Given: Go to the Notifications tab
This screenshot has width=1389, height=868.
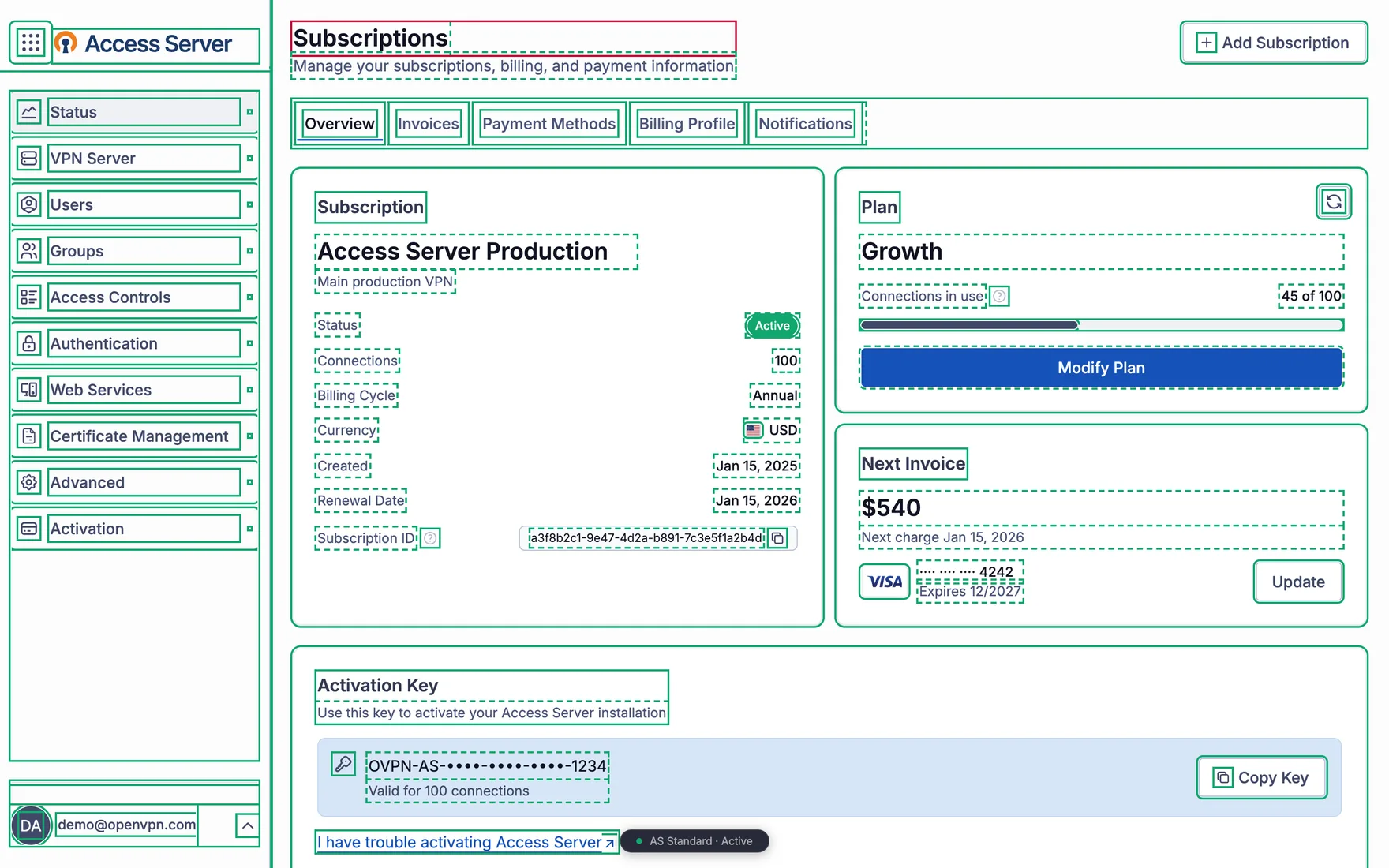Looking at the screenshot, I should tap(805, 124).
